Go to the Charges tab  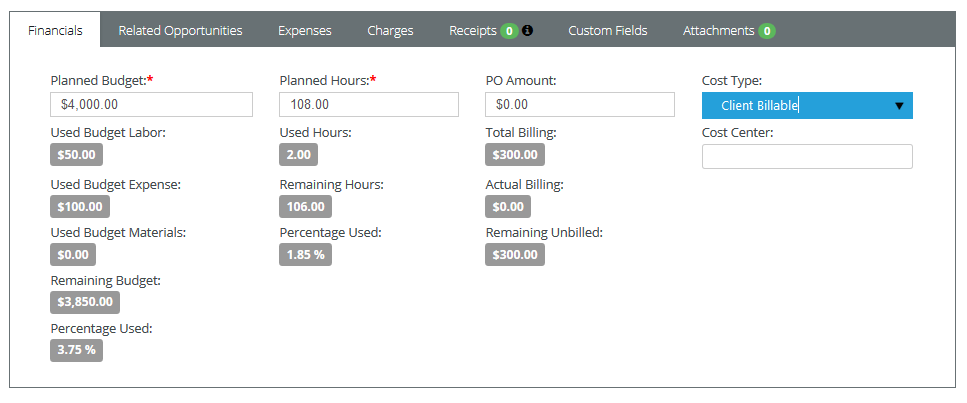point(390,30)
